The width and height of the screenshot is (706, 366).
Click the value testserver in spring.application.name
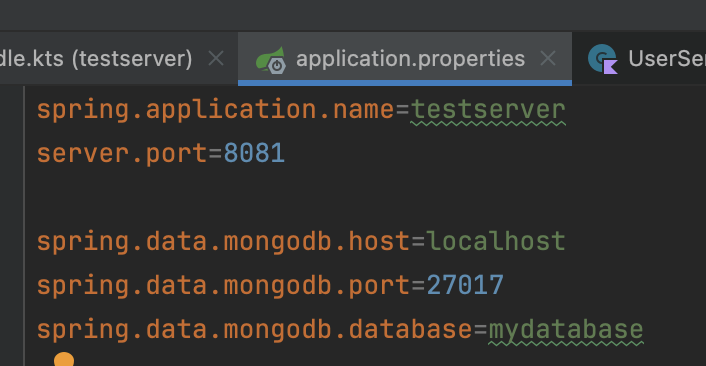coord(488,110)
